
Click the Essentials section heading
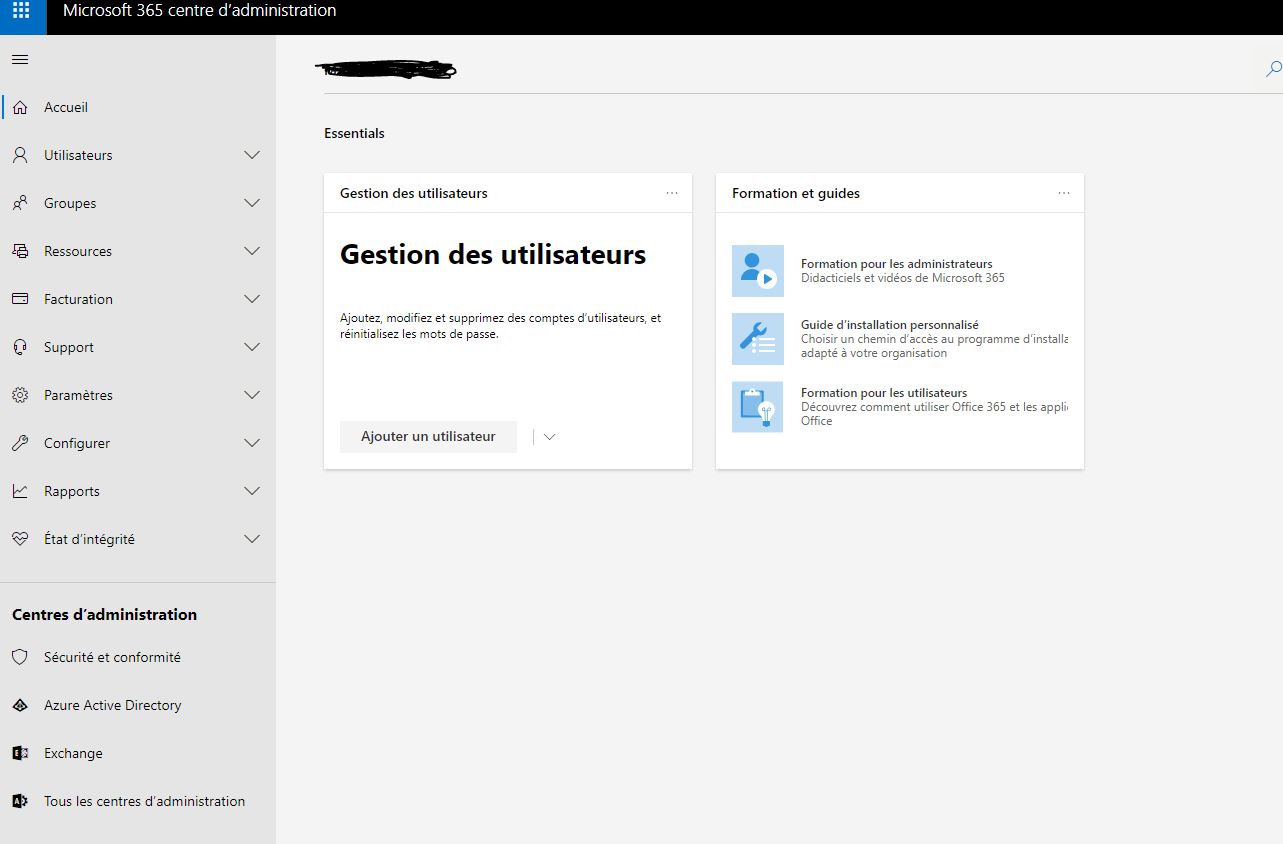(x=354, y=133)
